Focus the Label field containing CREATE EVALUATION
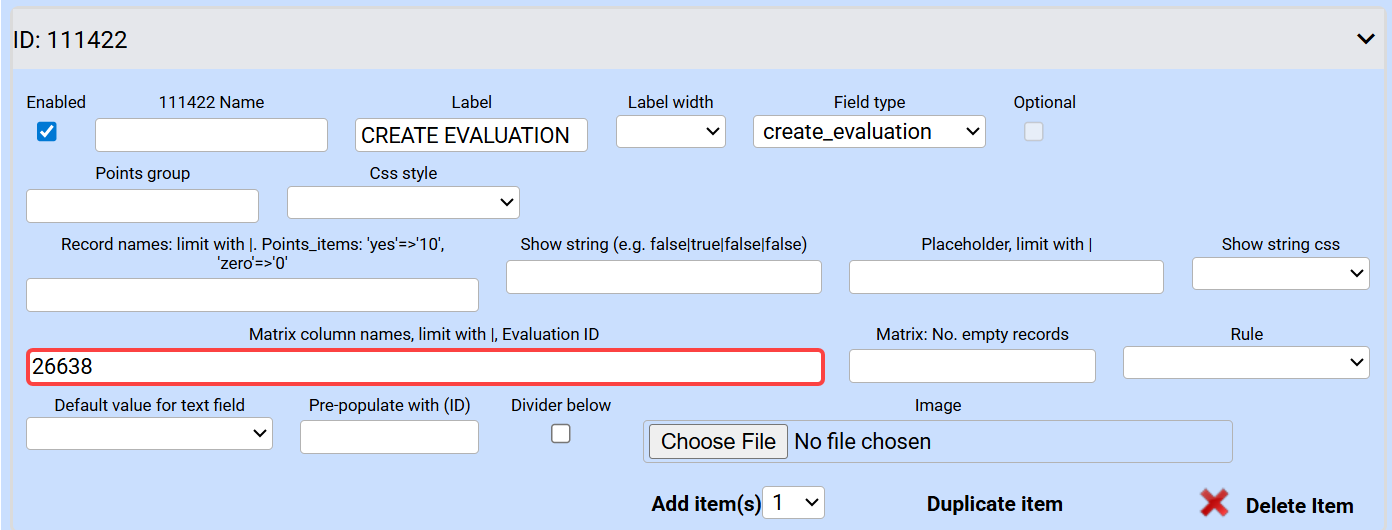Viewport: 1392px width, 530px height. (x=471, y=135)
